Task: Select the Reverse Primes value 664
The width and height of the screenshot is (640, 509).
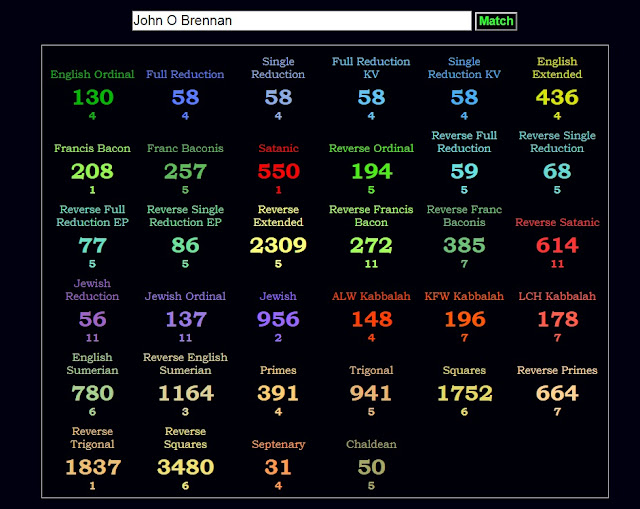Action: 557,393
